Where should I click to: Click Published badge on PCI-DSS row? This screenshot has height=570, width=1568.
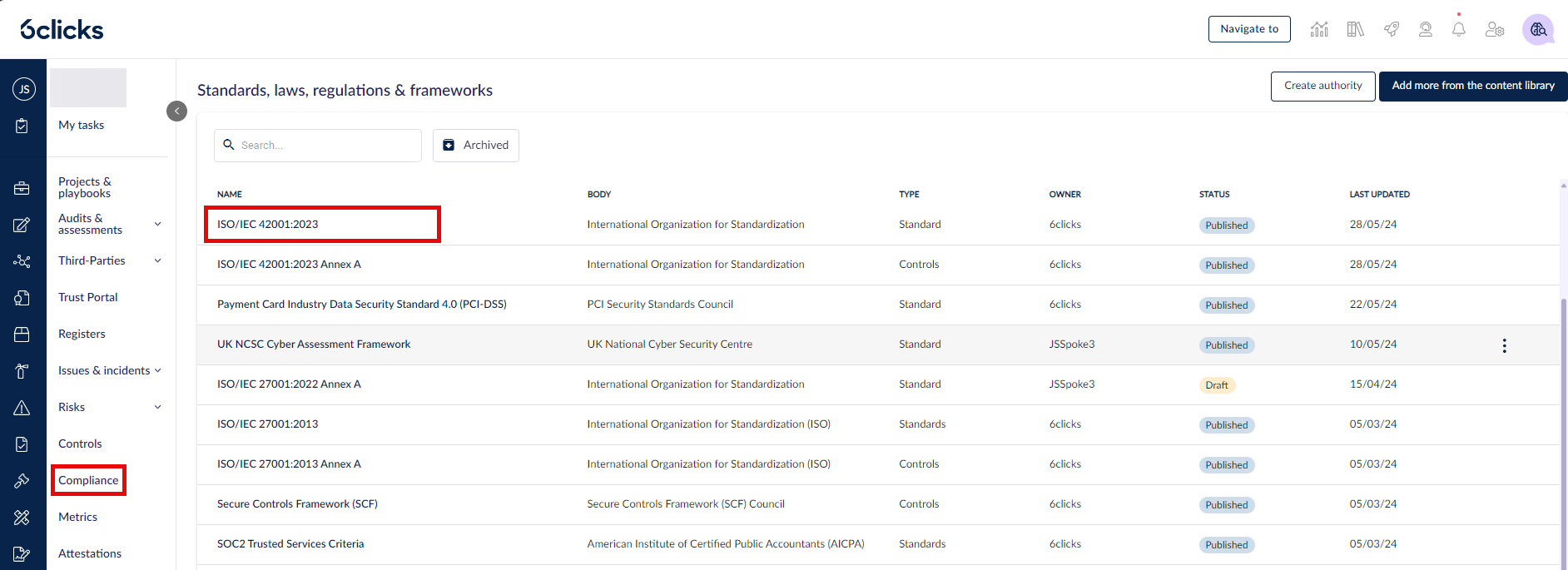click(x=1227, y=305)
